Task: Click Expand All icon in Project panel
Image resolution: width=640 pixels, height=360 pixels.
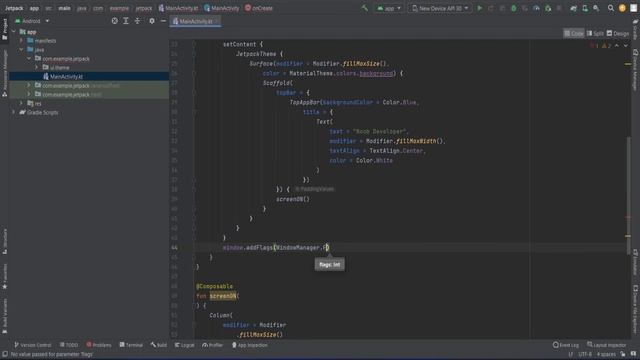Action: tap(126, 21)
